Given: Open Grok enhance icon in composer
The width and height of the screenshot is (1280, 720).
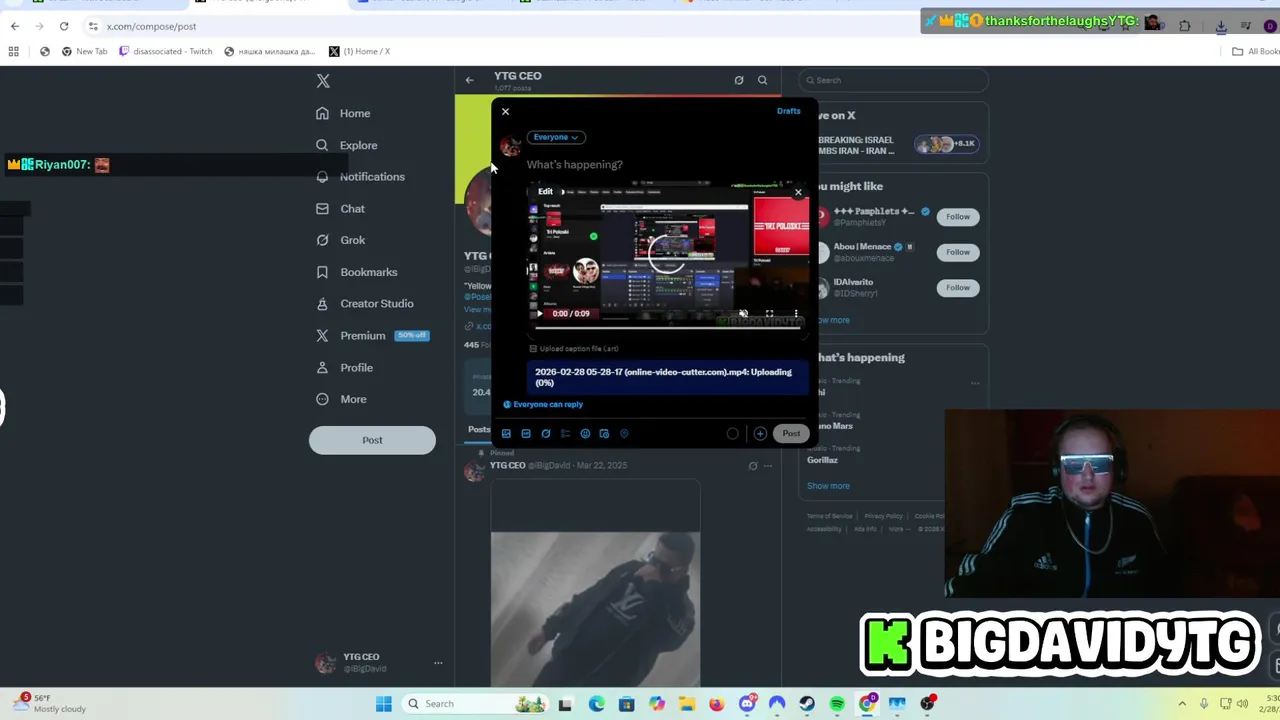Looking at the screenshot, I should [546, 434].
